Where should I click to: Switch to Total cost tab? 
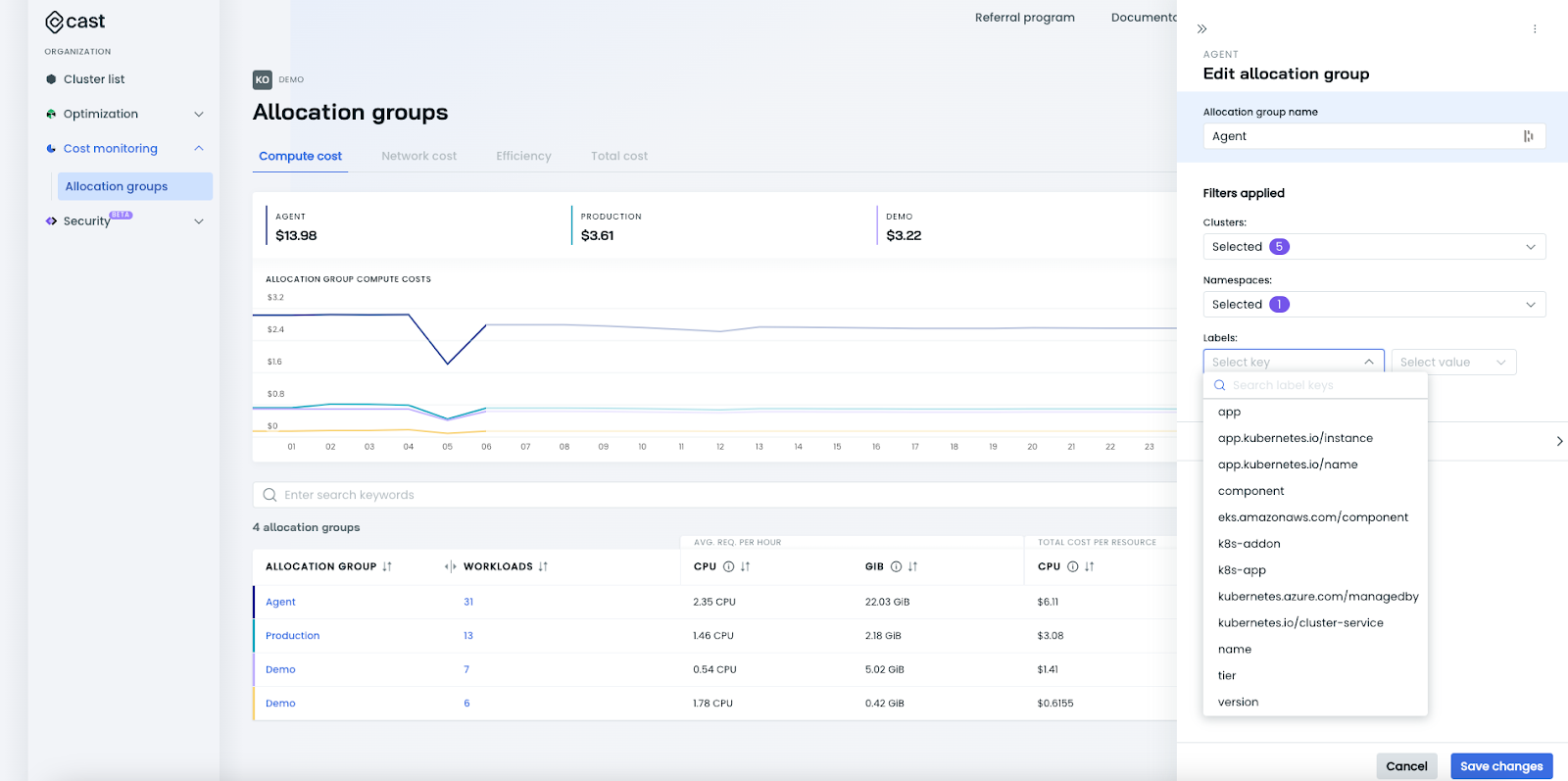[618, 156]
